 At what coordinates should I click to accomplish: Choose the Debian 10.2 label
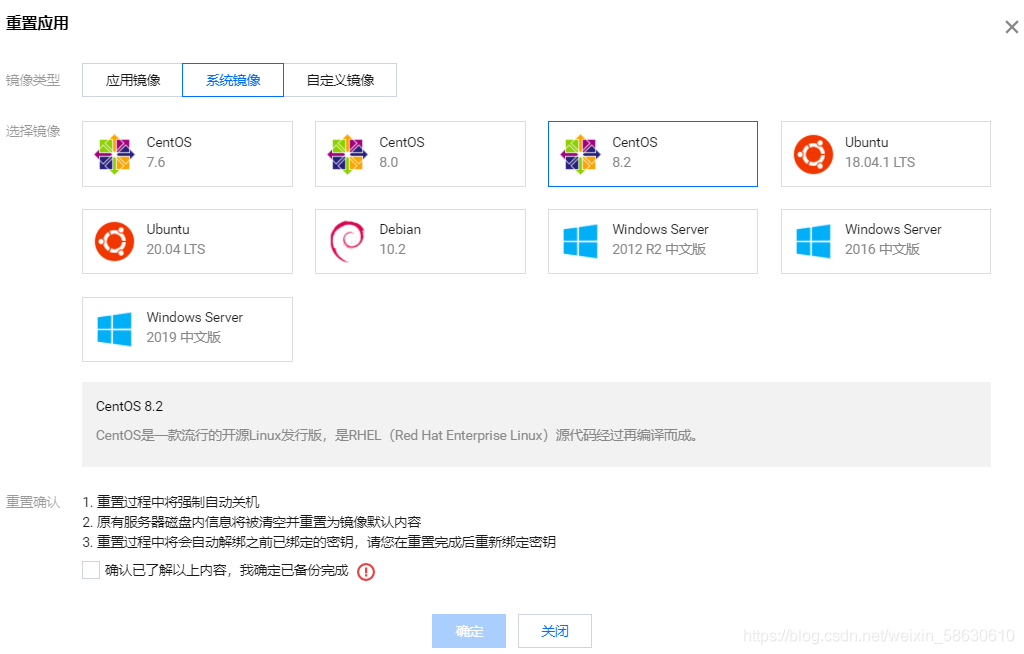pos(400,239)
